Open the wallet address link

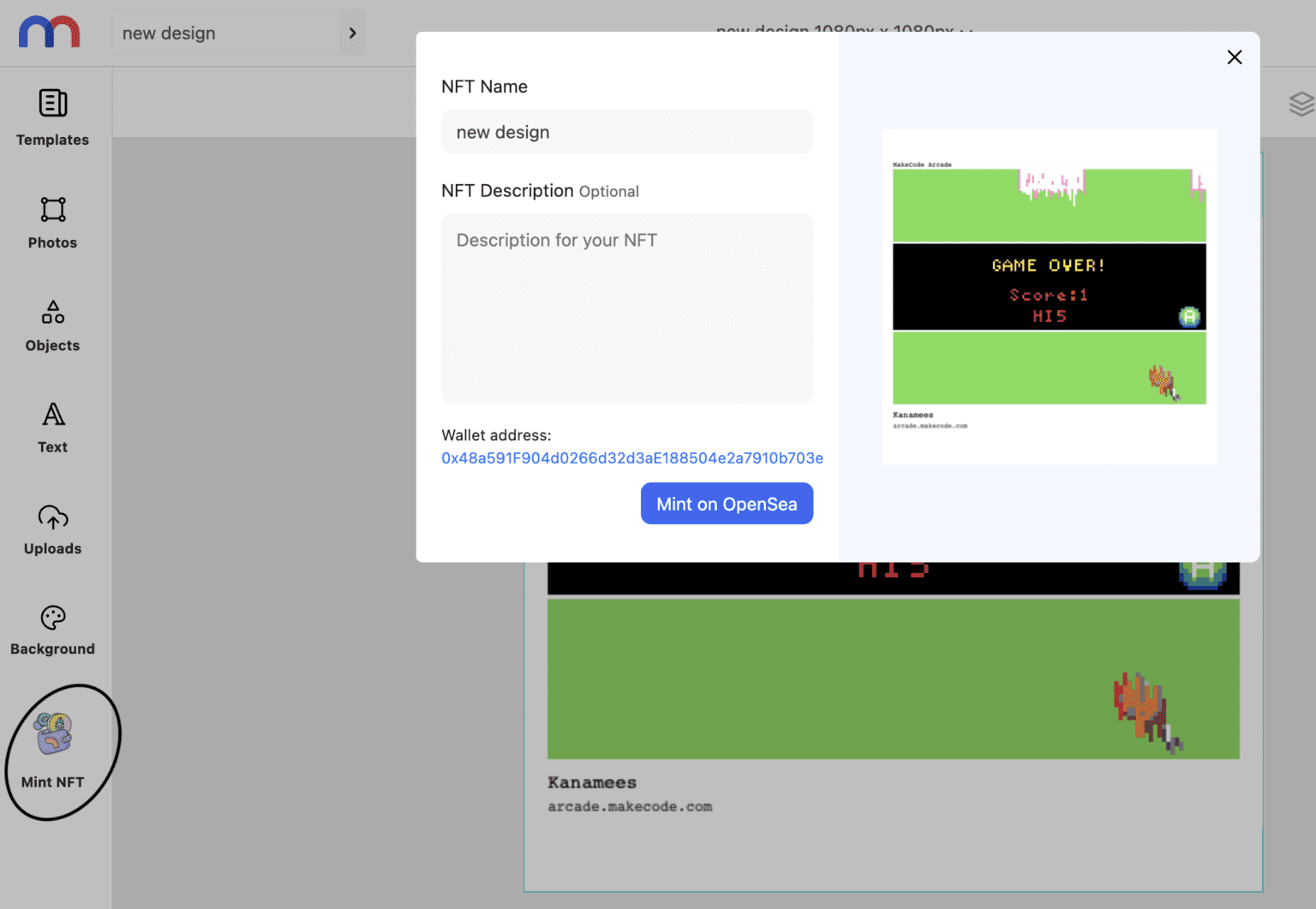point(631,458)
